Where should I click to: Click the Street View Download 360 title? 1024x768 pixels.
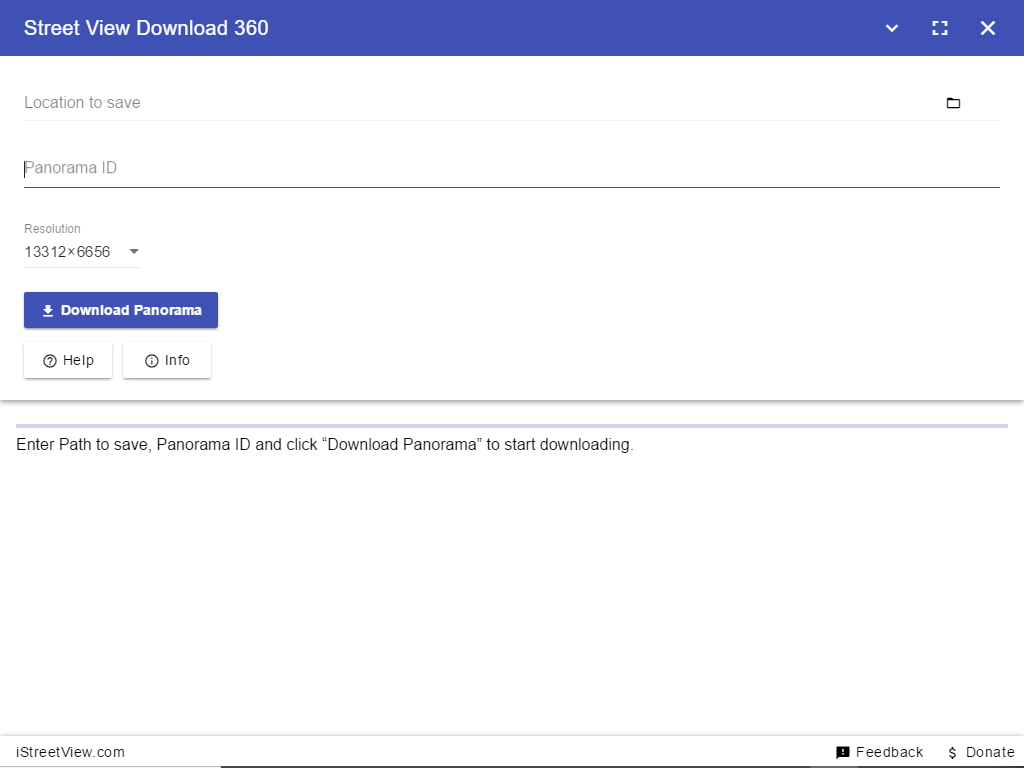coord(146,28)
